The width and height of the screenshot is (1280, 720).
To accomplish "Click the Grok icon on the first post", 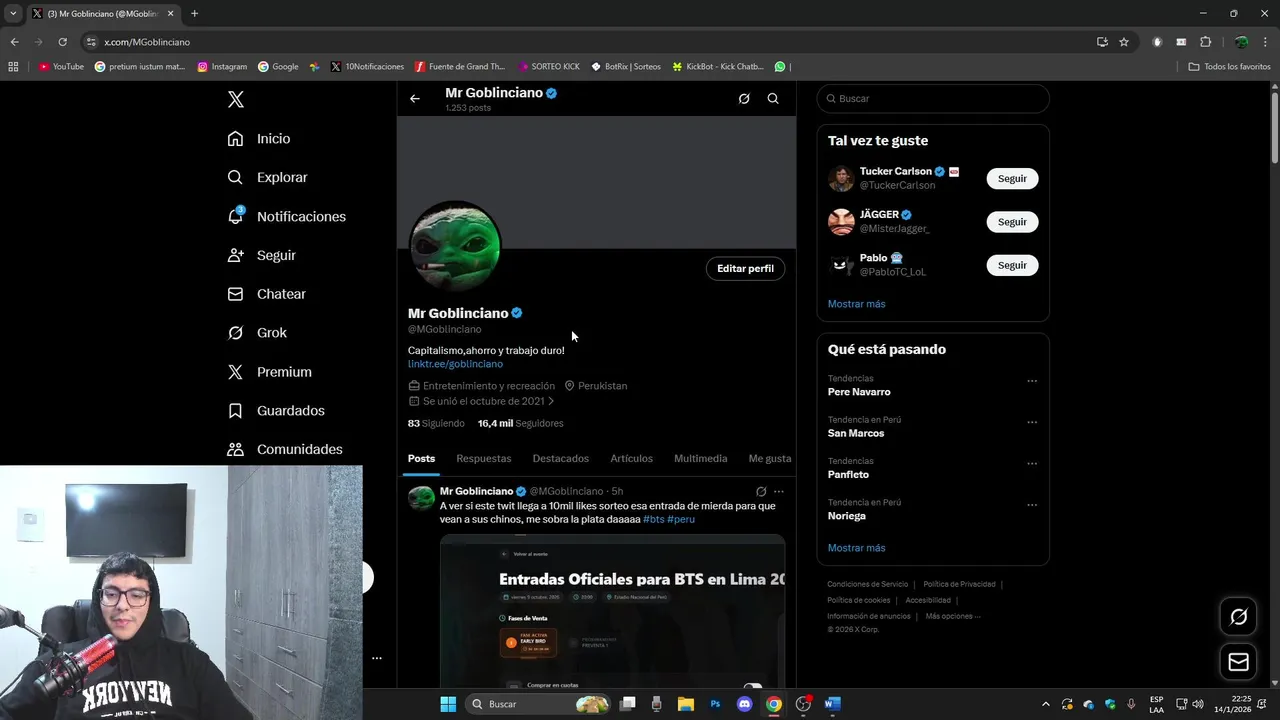I will [761, 491].
